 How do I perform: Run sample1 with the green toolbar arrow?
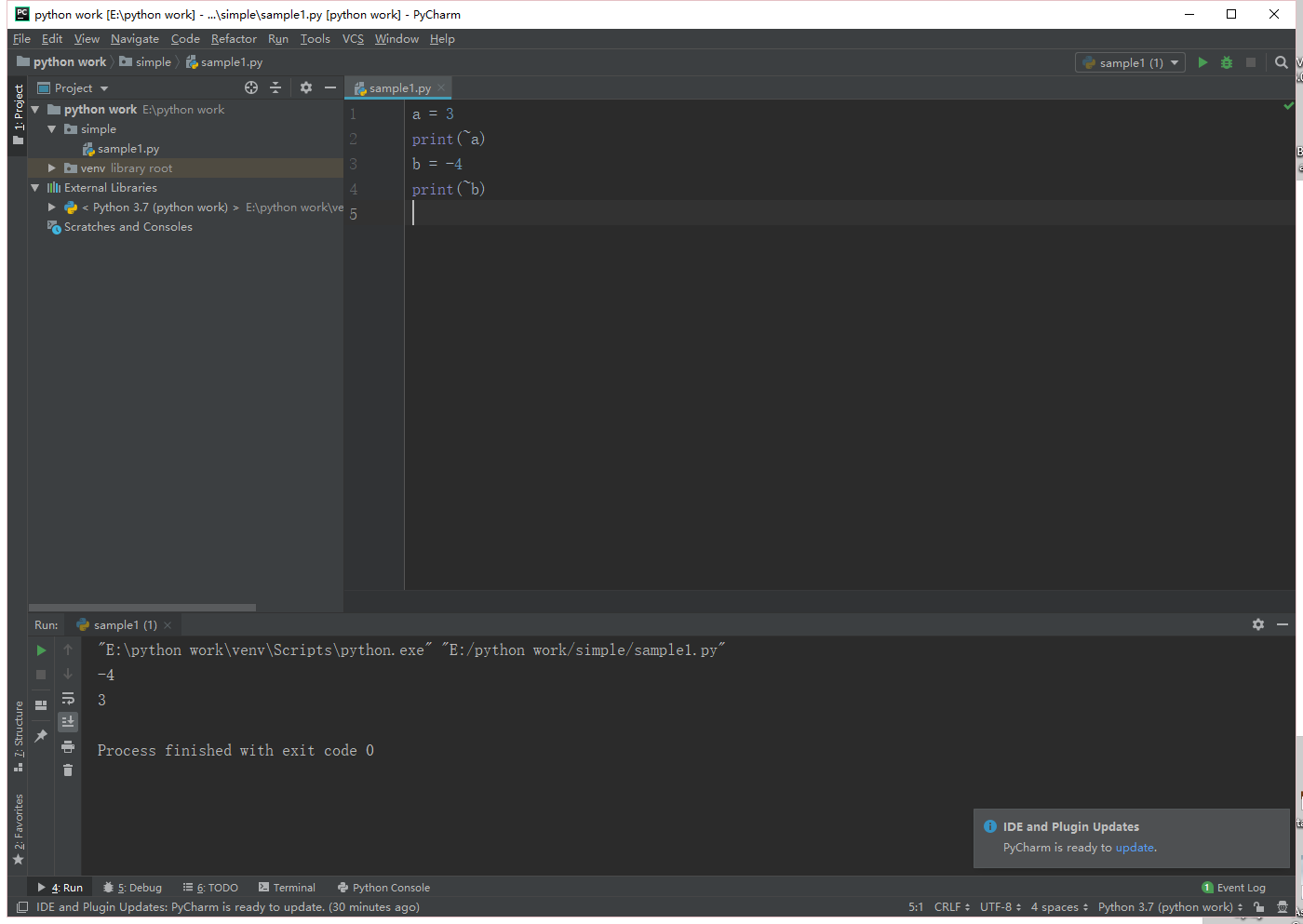[1202, 62]
